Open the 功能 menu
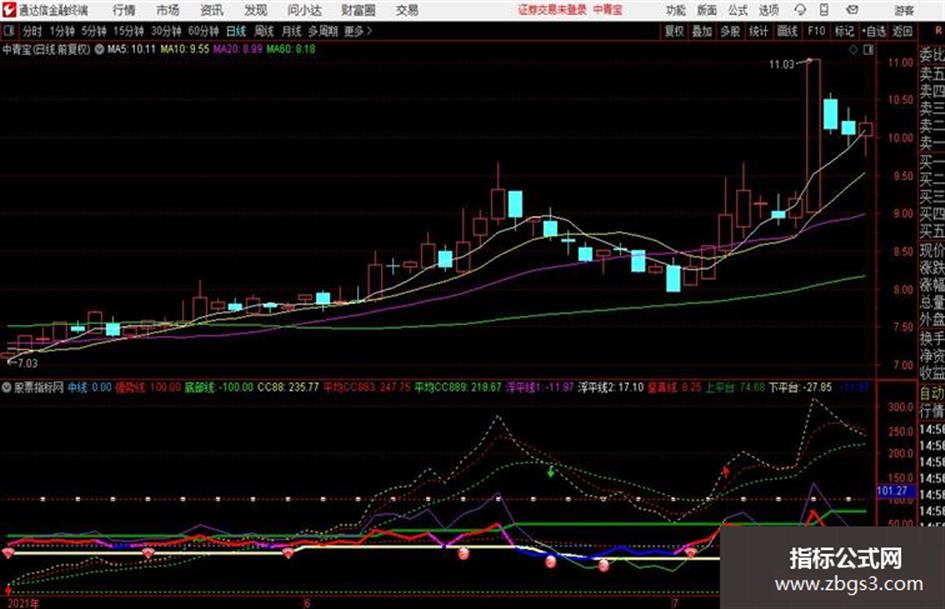945x609 pixels. click(676, 10)
